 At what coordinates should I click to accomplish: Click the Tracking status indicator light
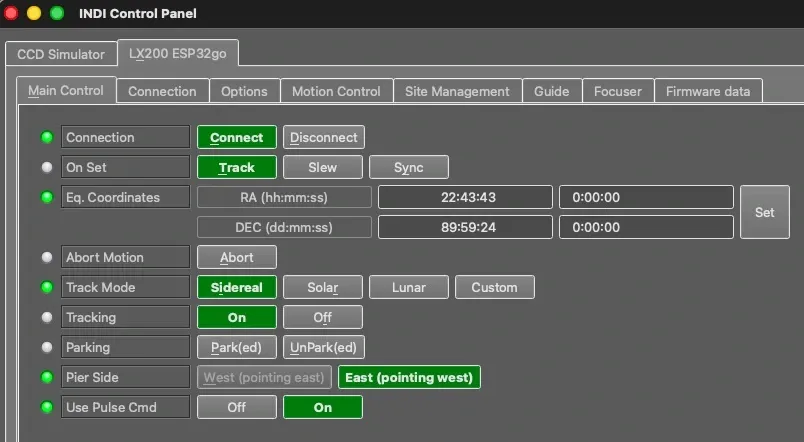pos(47,317)
